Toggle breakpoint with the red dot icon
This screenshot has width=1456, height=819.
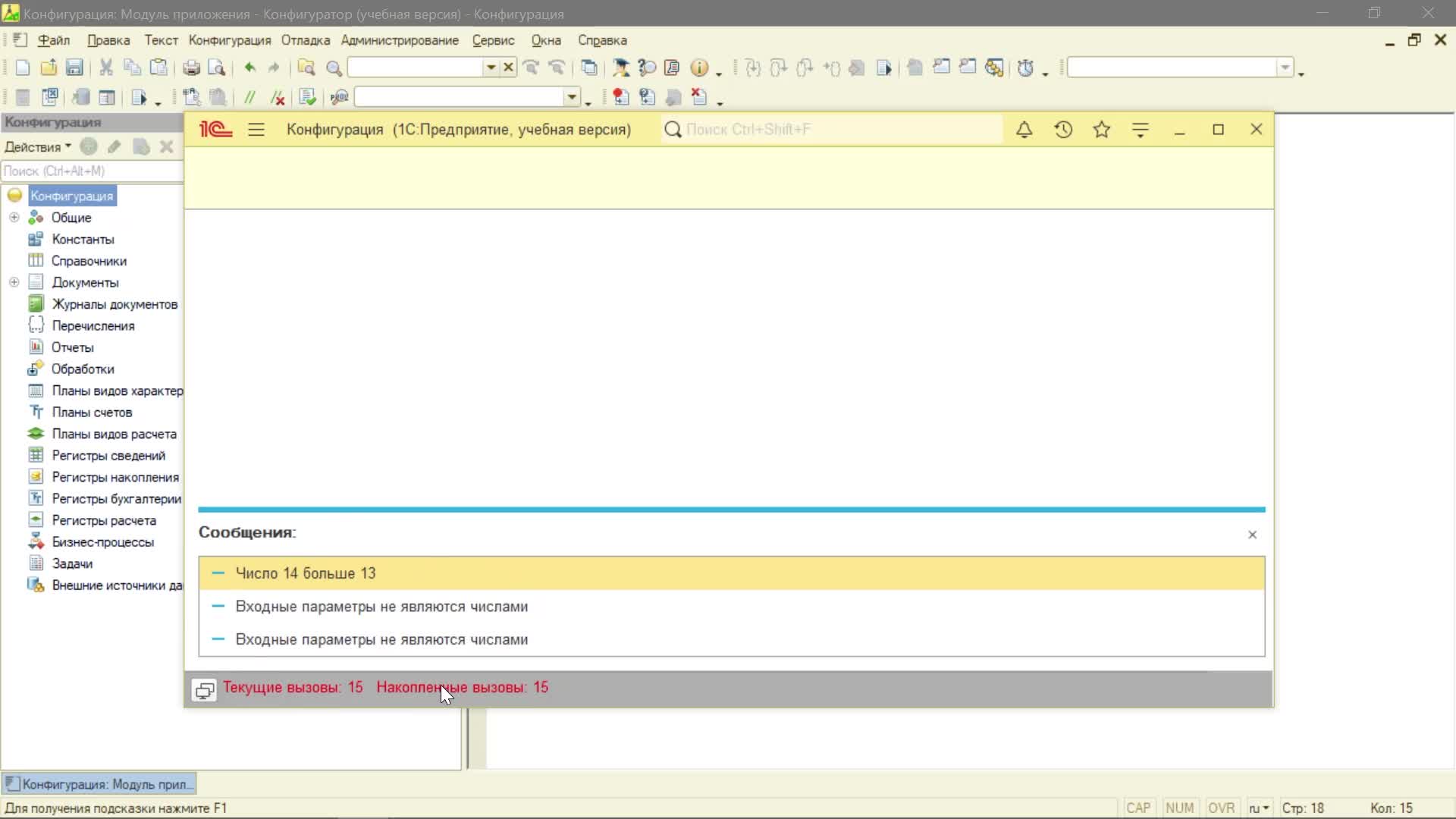tap(621, 97)
